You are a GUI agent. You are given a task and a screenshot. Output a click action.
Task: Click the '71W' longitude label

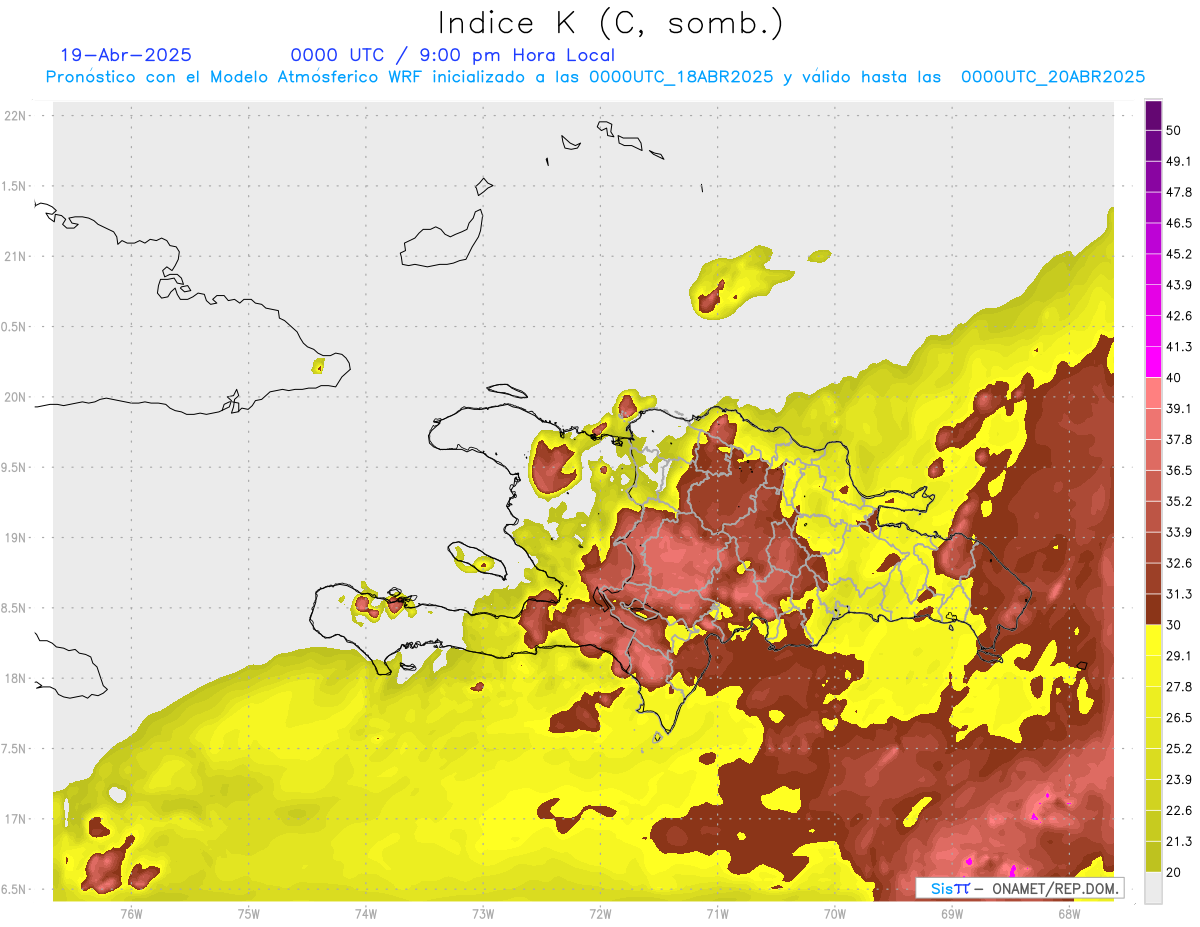point(717,913)
